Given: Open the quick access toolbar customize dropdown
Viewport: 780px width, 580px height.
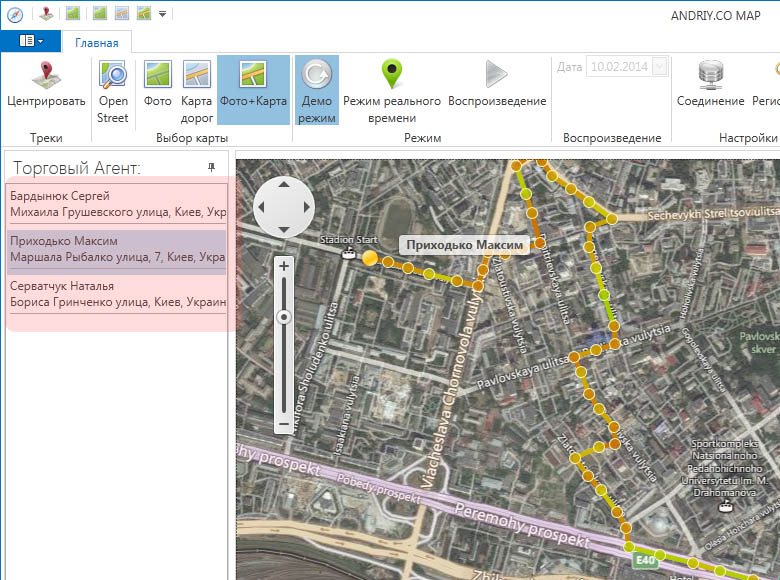Looking at the screenshot, I should (x=162, y=14).
